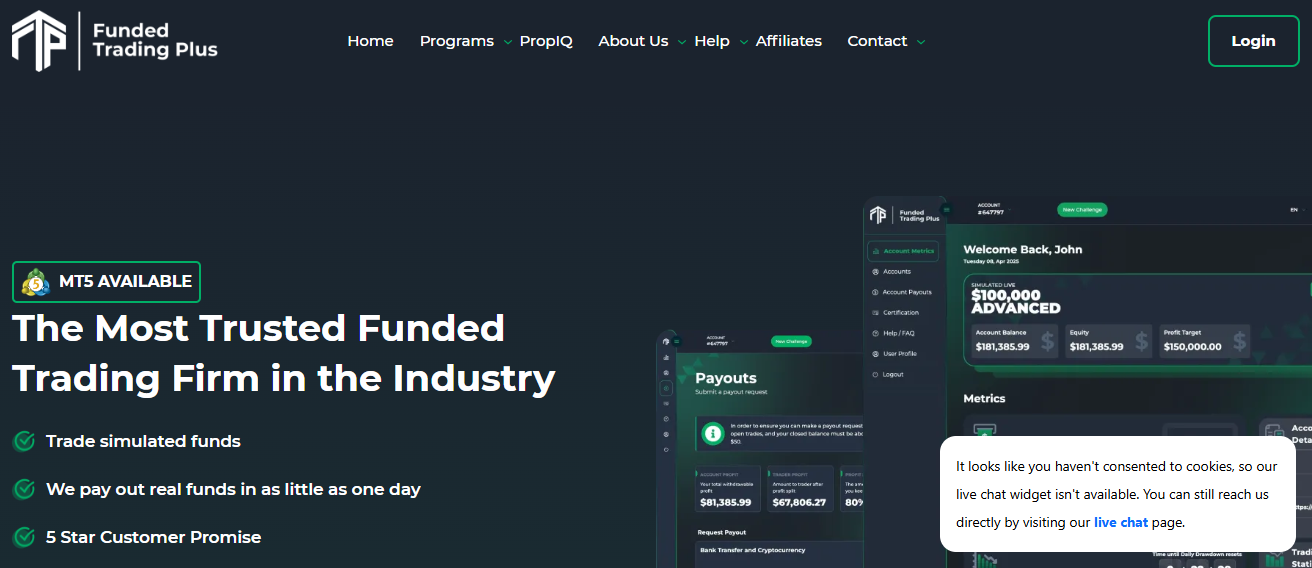Click the New Challenge button in dashboard preview
This screenshot has width=1312, height=568.
point(1082,210)
